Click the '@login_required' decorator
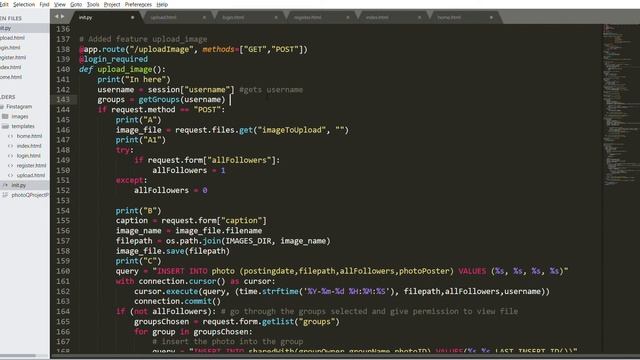 (x=113, y=59)
